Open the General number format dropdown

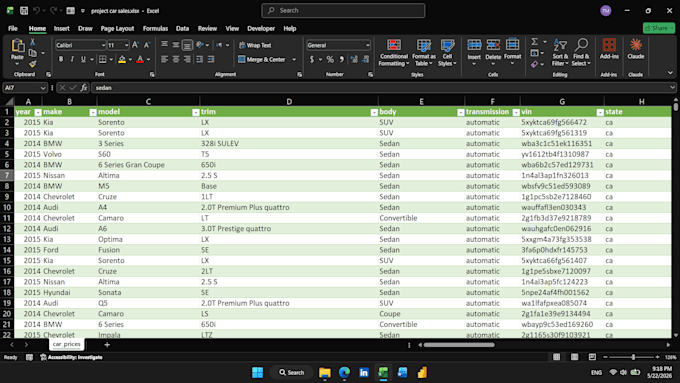368,45
